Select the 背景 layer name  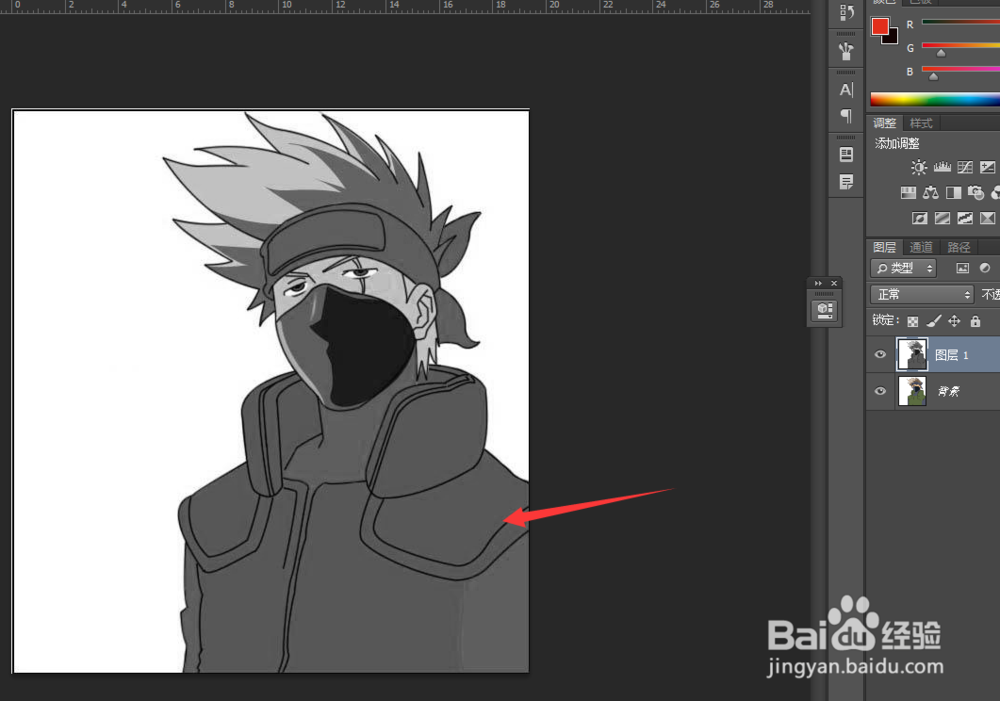948,391
